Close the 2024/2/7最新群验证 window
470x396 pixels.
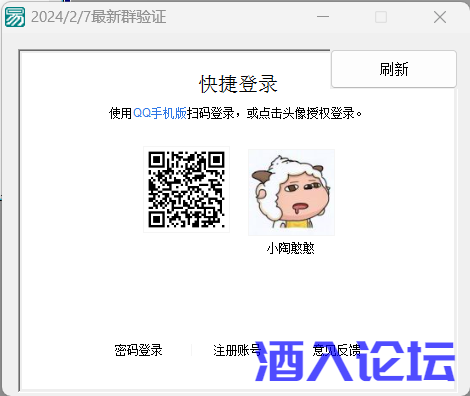pos(440,17)
